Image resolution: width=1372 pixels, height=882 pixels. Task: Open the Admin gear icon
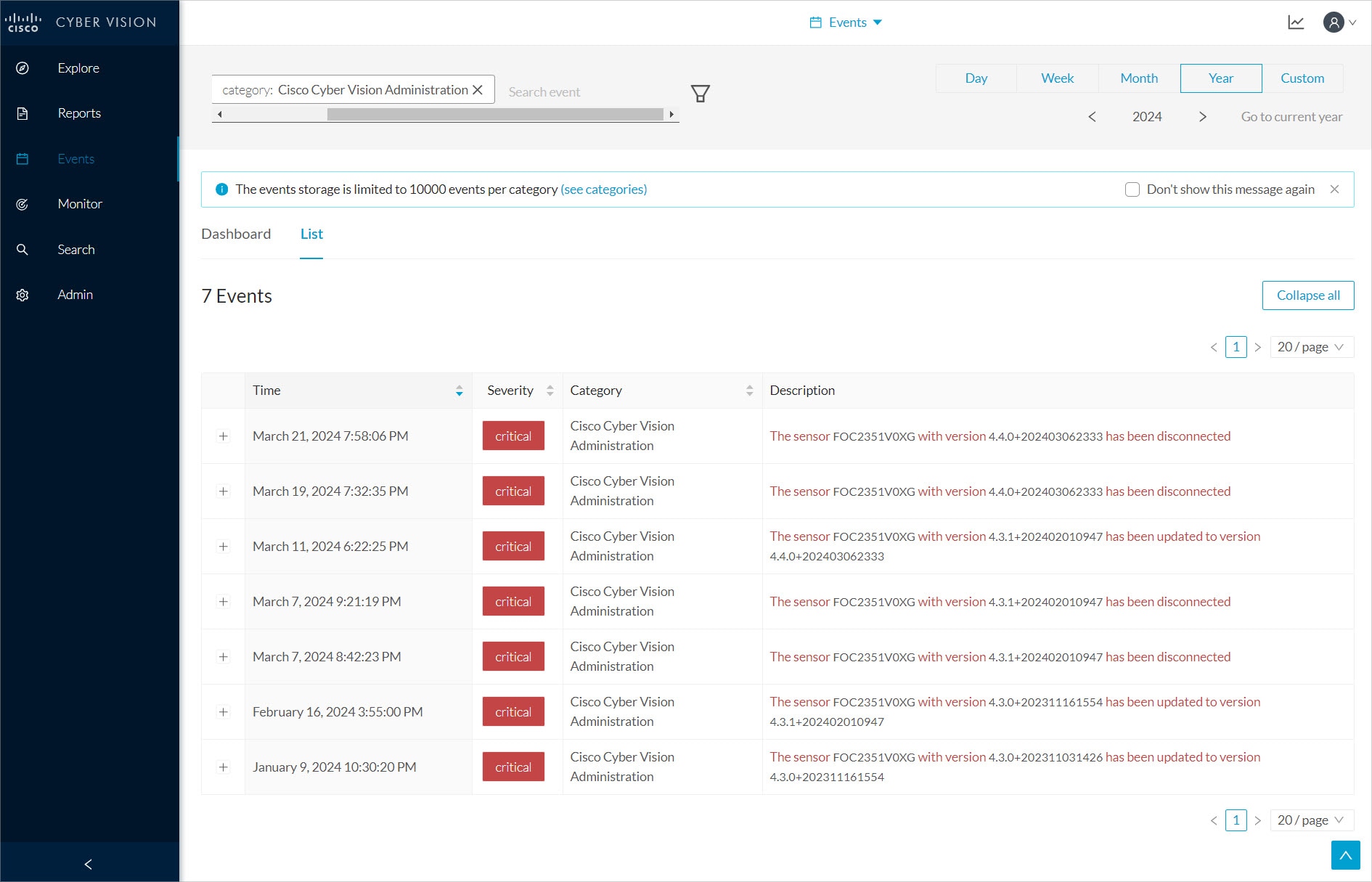(x=23, y=295)
